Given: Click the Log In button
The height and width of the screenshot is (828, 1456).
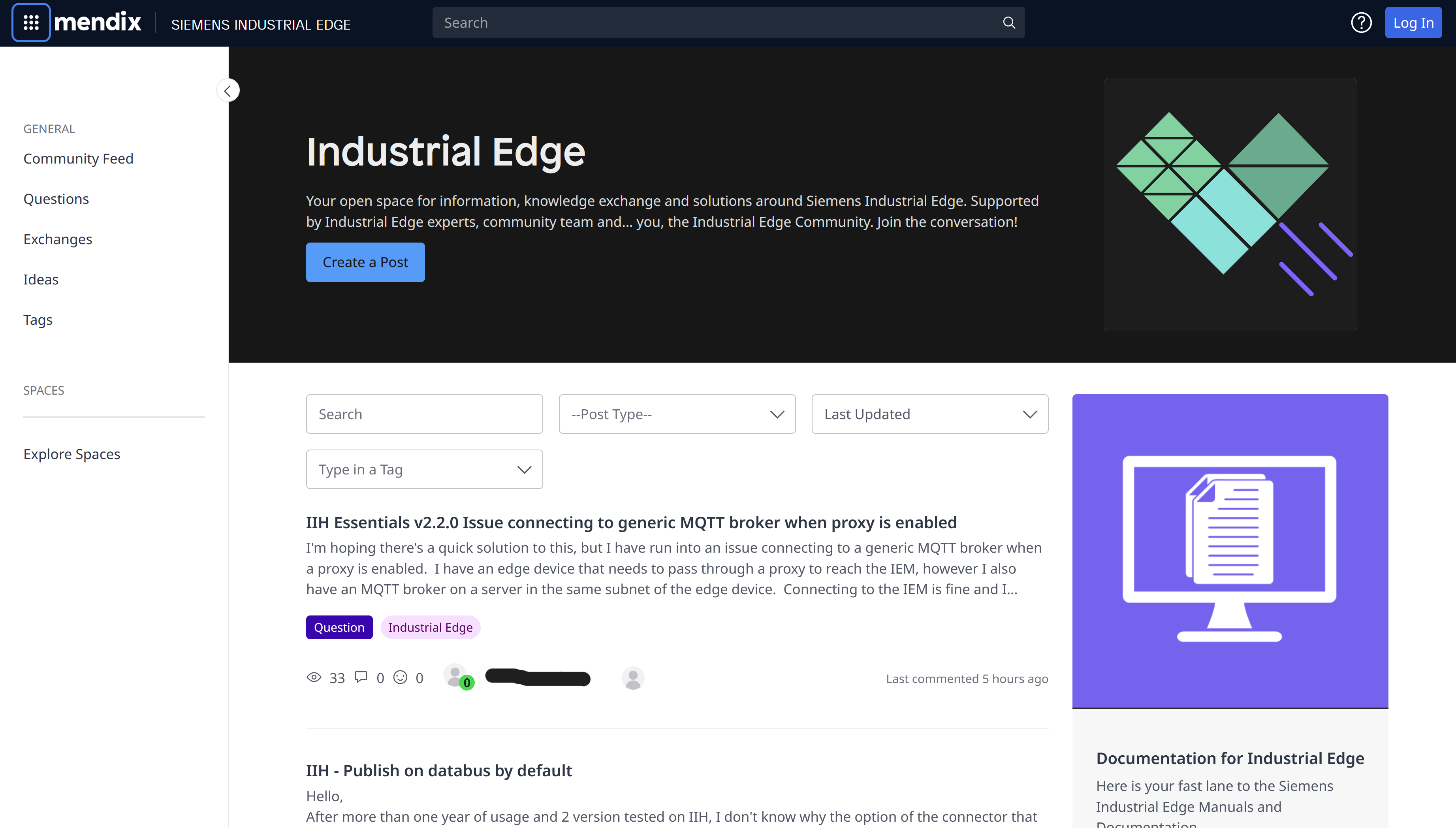Looking at the screenshot, I should pos(1413,23).
